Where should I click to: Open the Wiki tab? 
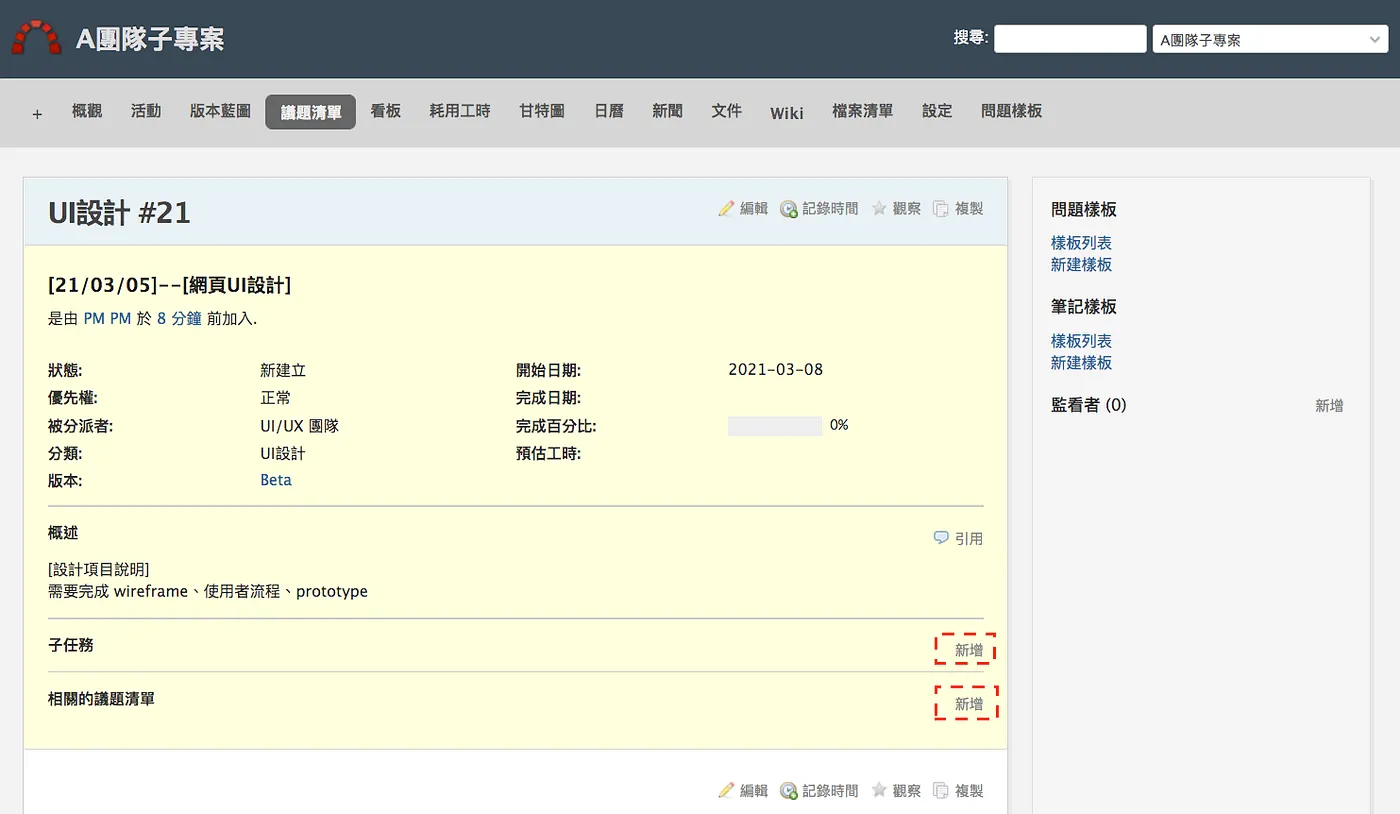point(787,112)
